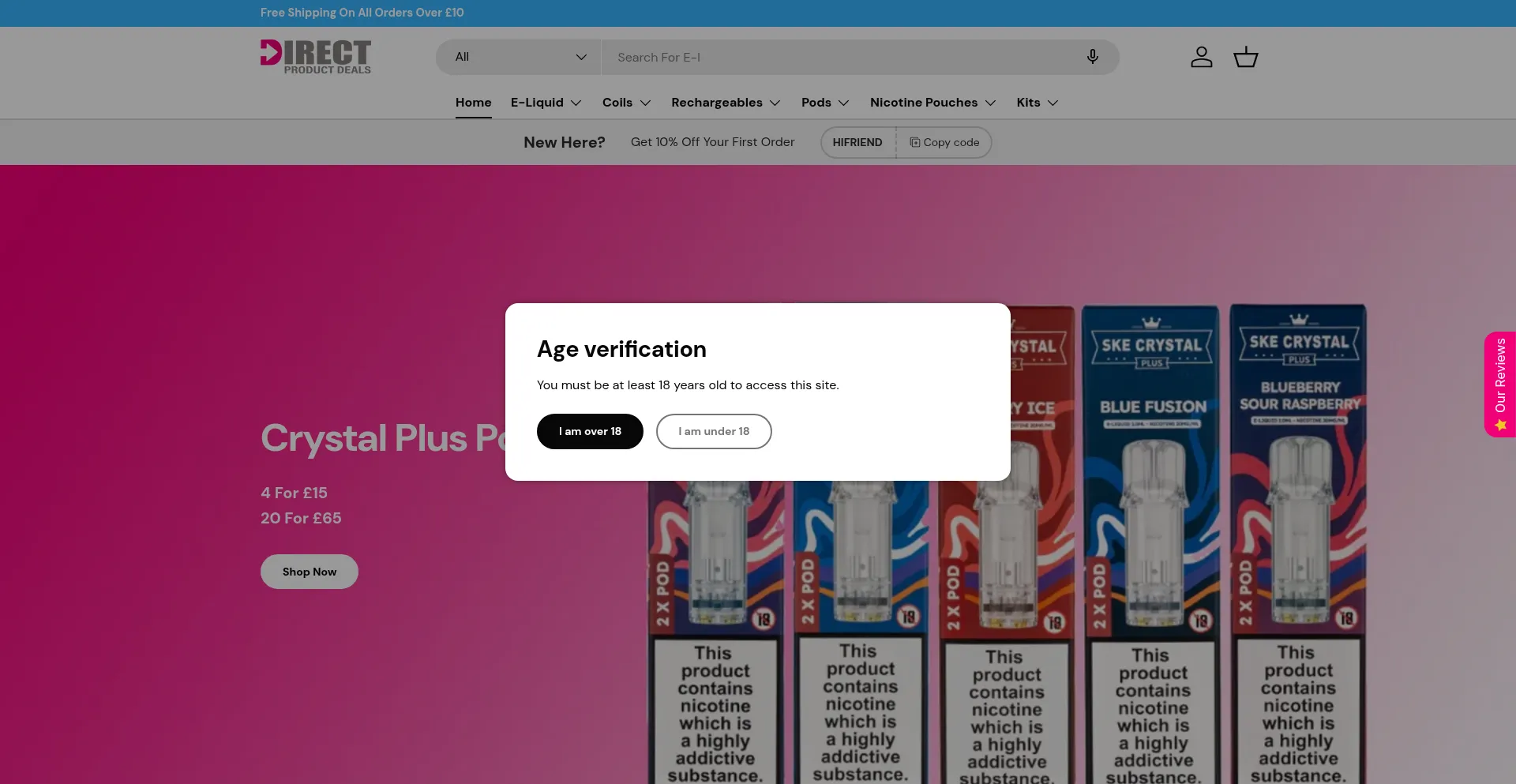This screenshot has height=784, width=1516.
Task: Click the HIFRIEND discount code
Action: [x=857, y=142]
